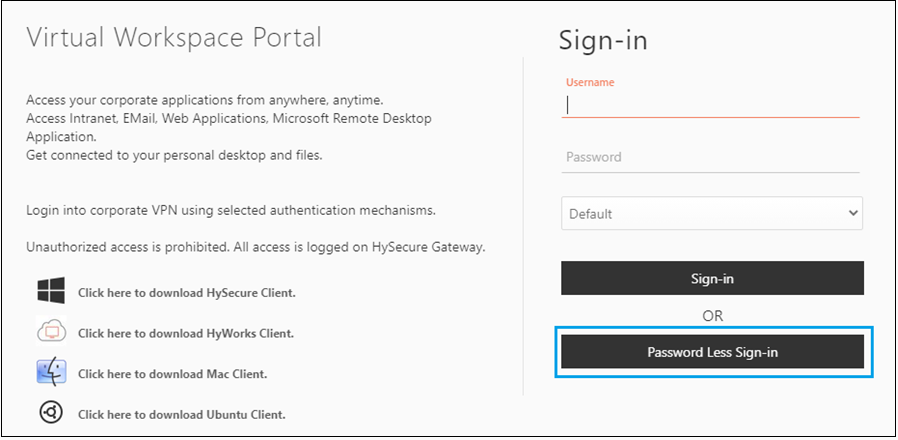This screenshot has width=898, height=440.
Task: Open the HySecure Client download link
Action: point(187,293)
